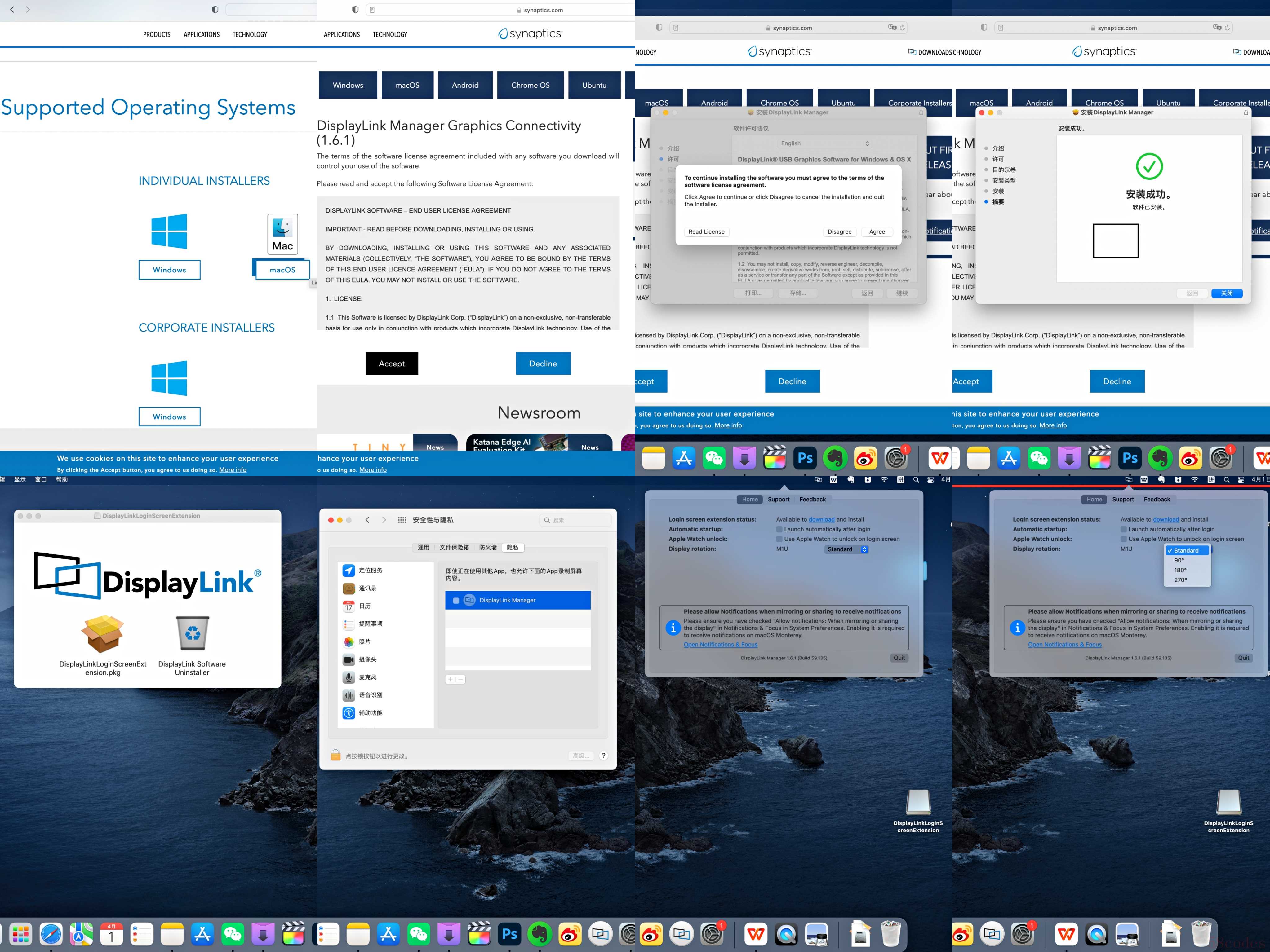Open the English language dropdown in installer
Image resolution: width=1270 pixels, height=952 pixels.
(824, 143)
